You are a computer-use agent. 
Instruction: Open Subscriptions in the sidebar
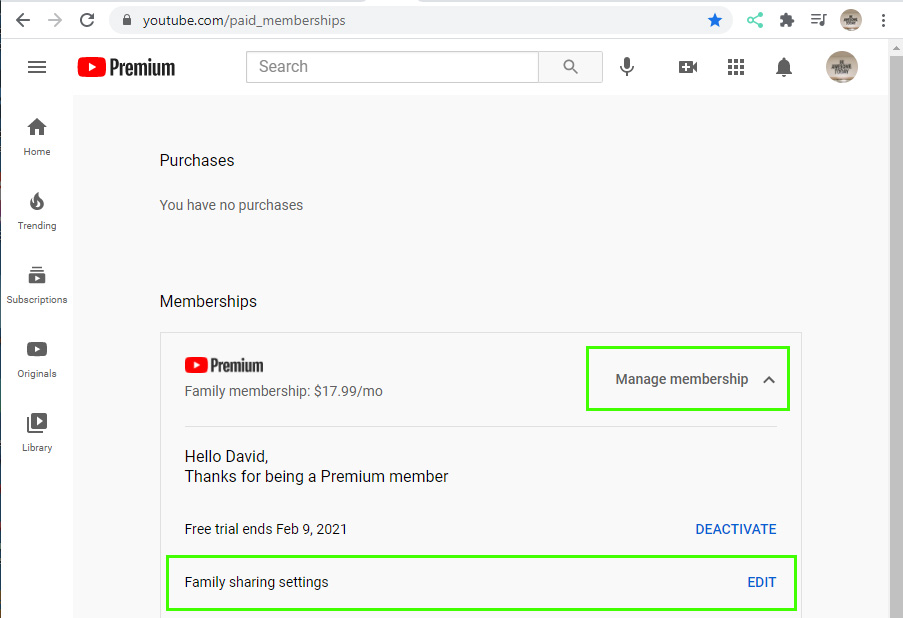pos(37,285)
